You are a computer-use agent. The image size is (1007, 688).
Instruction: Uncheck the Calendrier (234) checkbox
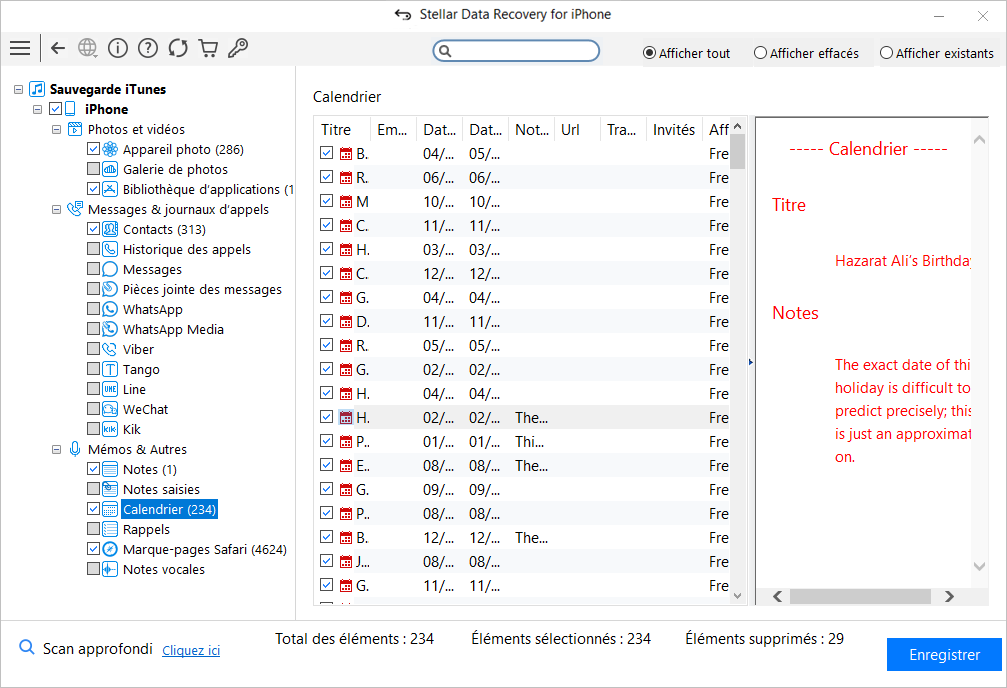pyautogui.click(x=93, y=509)
